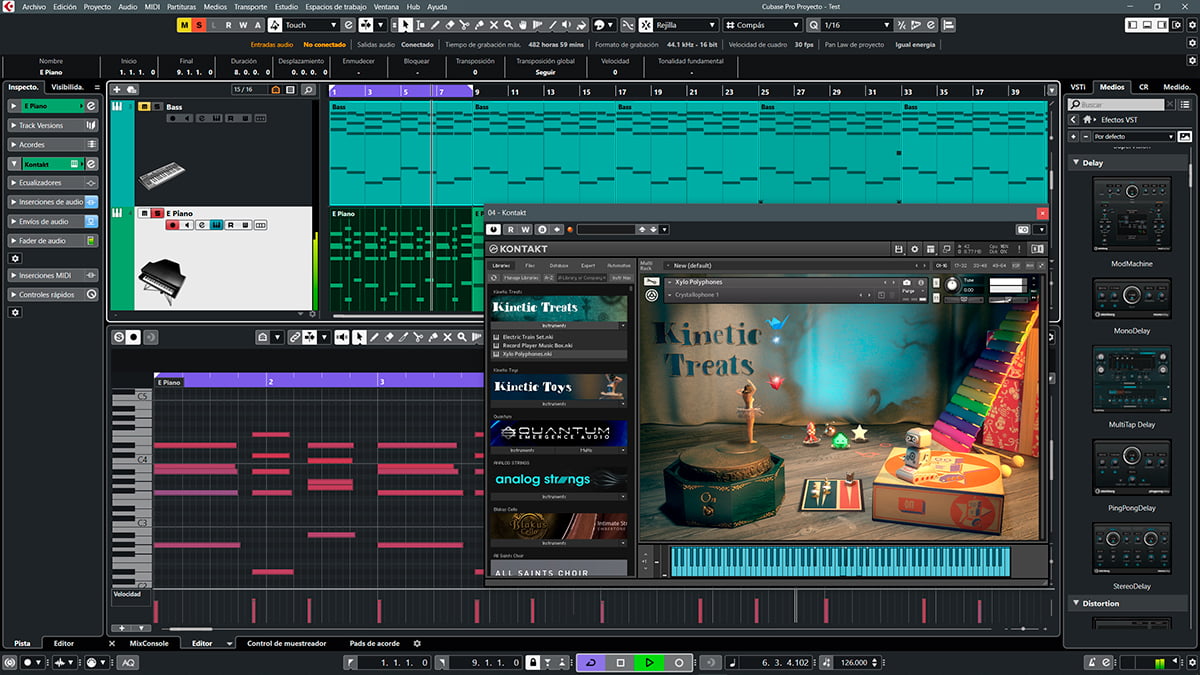
Task: Toggle global Read automation R button
Action: click(x=229, y=25)
